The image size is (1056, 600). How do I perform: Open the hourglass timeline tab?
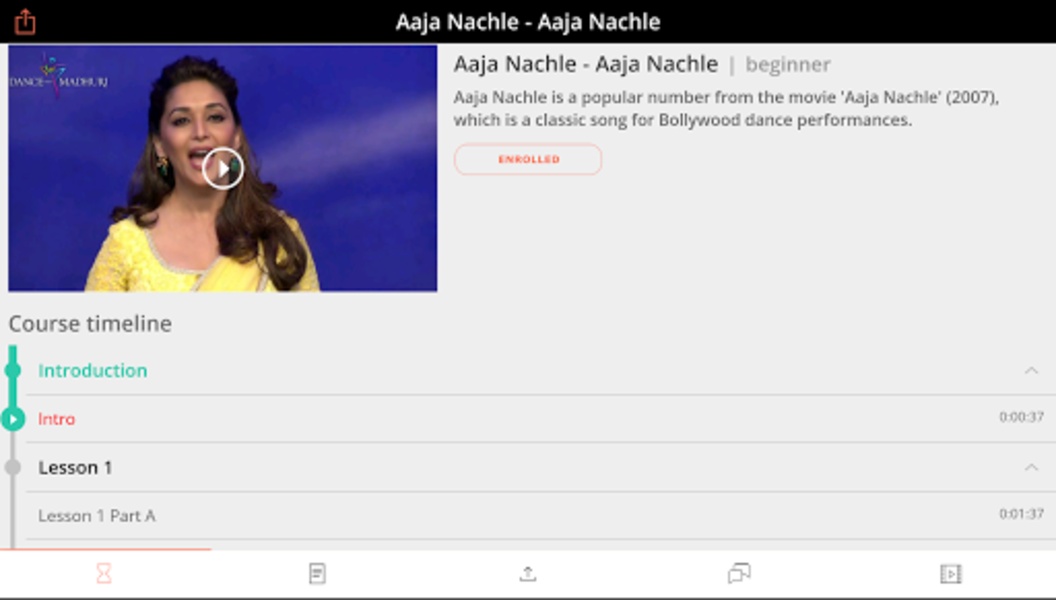coord(104,574)
